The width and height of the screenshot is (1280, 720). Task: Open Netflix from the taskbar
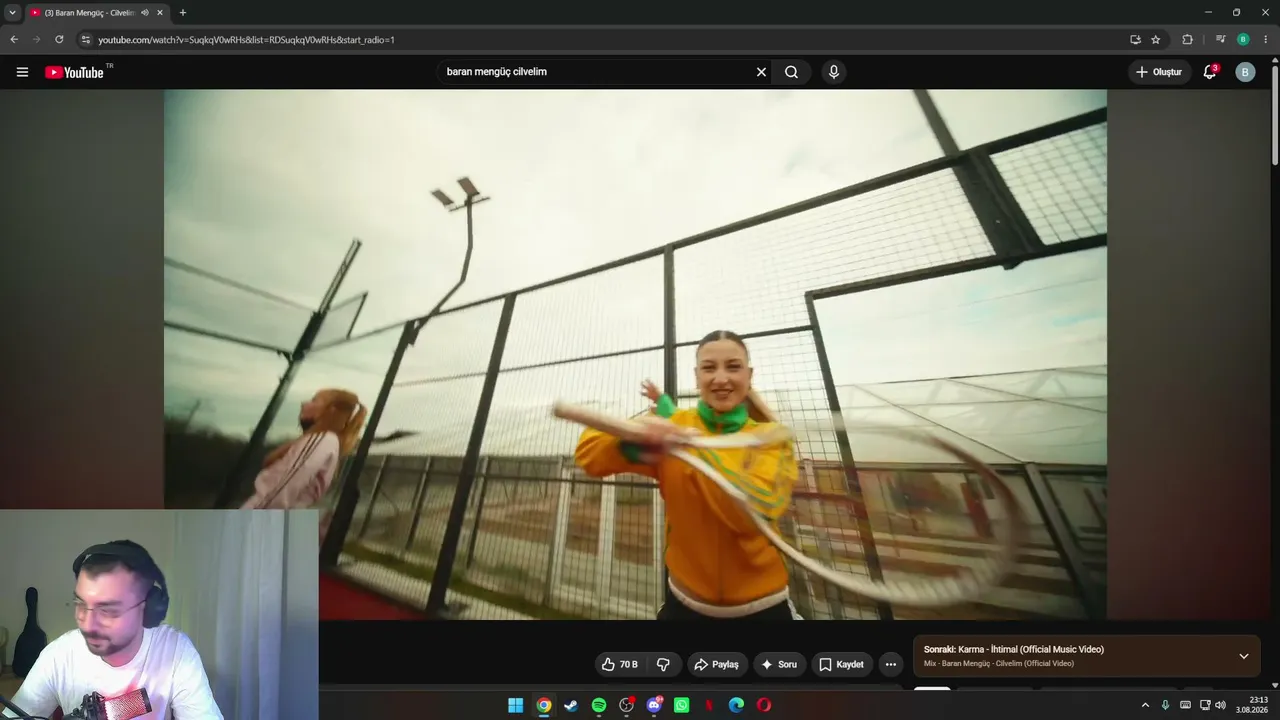point(710,705)
